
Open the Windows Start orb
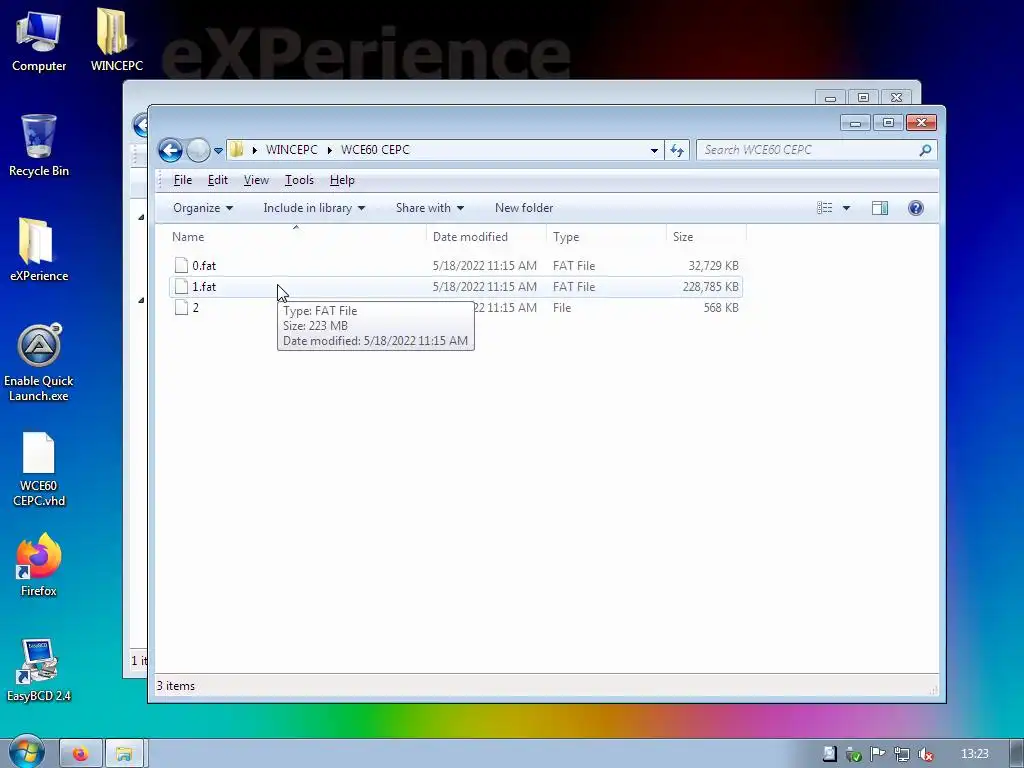point(26,753)
